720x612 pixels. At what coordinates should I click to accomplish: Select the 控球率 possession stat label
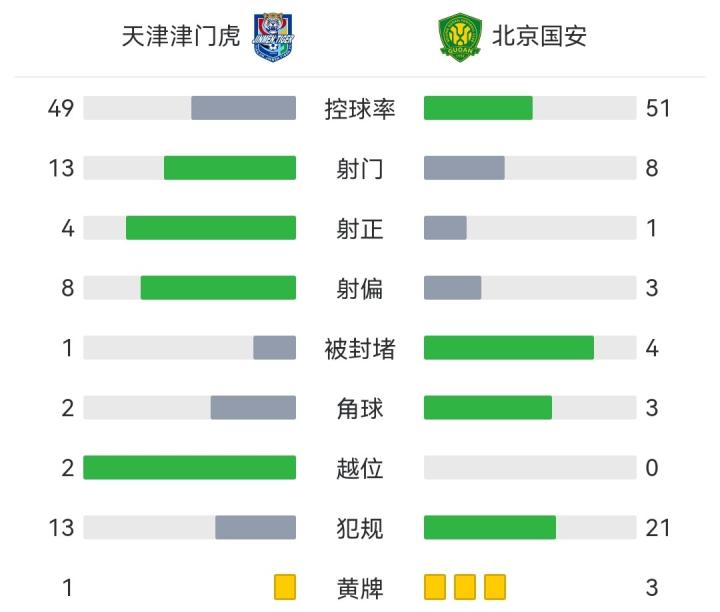click(360, 108)
